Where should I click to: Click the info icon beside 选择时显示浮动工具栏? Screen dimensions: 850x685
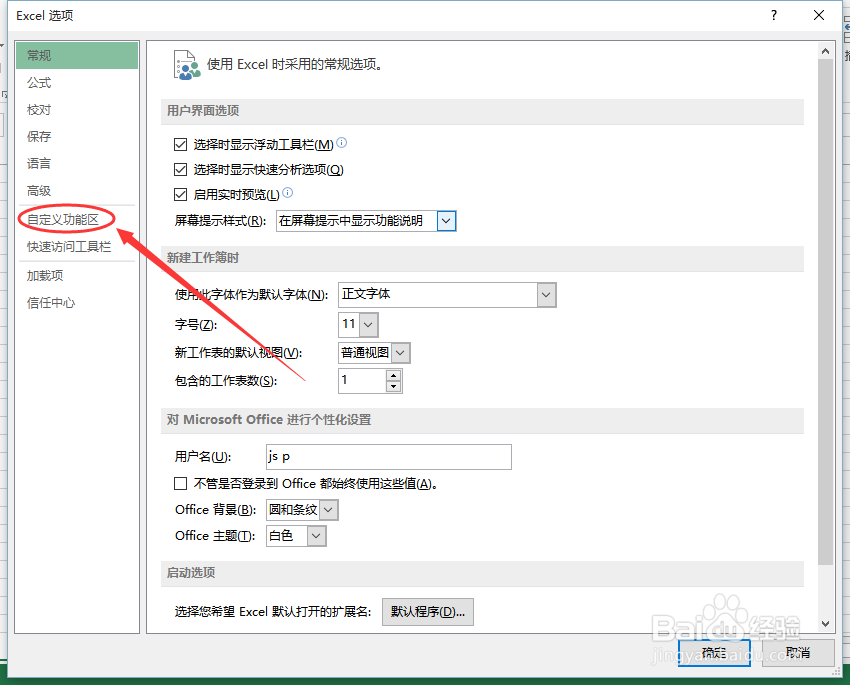click(x=342, y=143)
